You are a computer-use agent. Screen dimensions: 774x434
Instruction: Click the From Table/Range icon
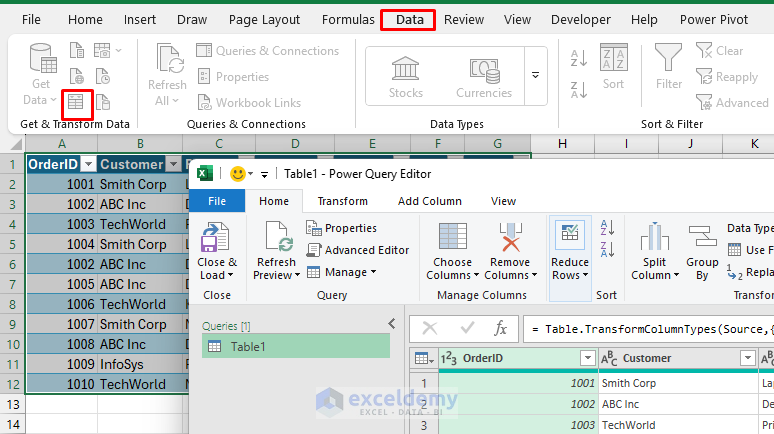[76, 102]
